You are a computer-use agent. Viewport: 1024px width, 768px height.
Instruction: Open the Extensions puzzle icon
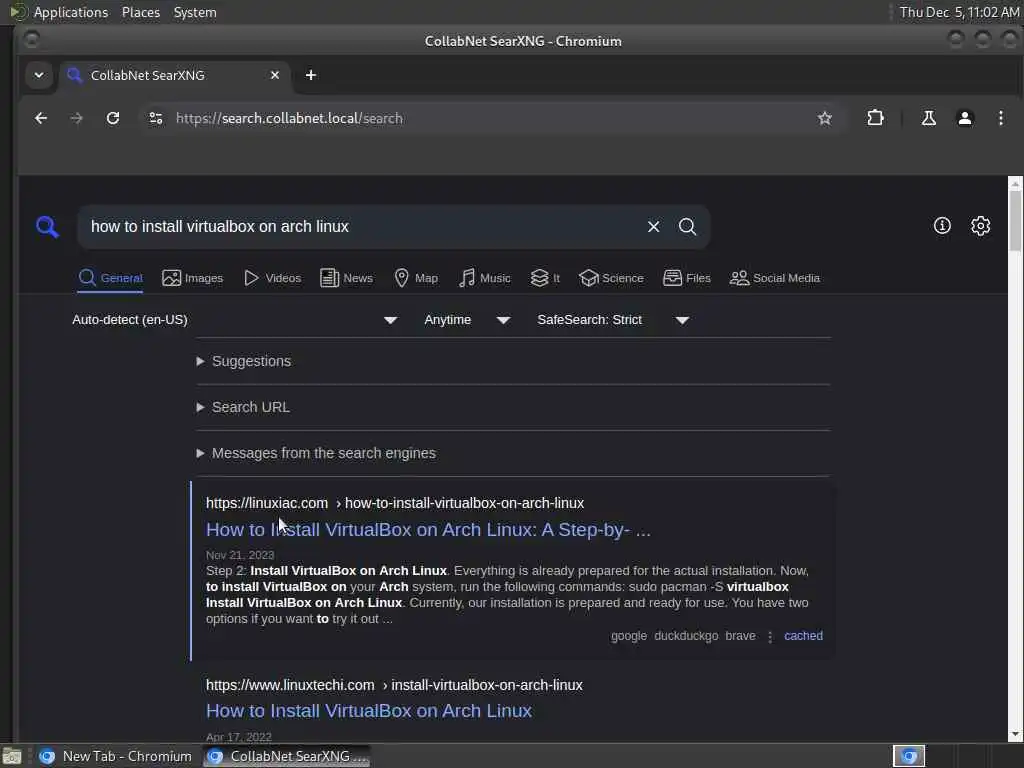[x=875, y=118]
